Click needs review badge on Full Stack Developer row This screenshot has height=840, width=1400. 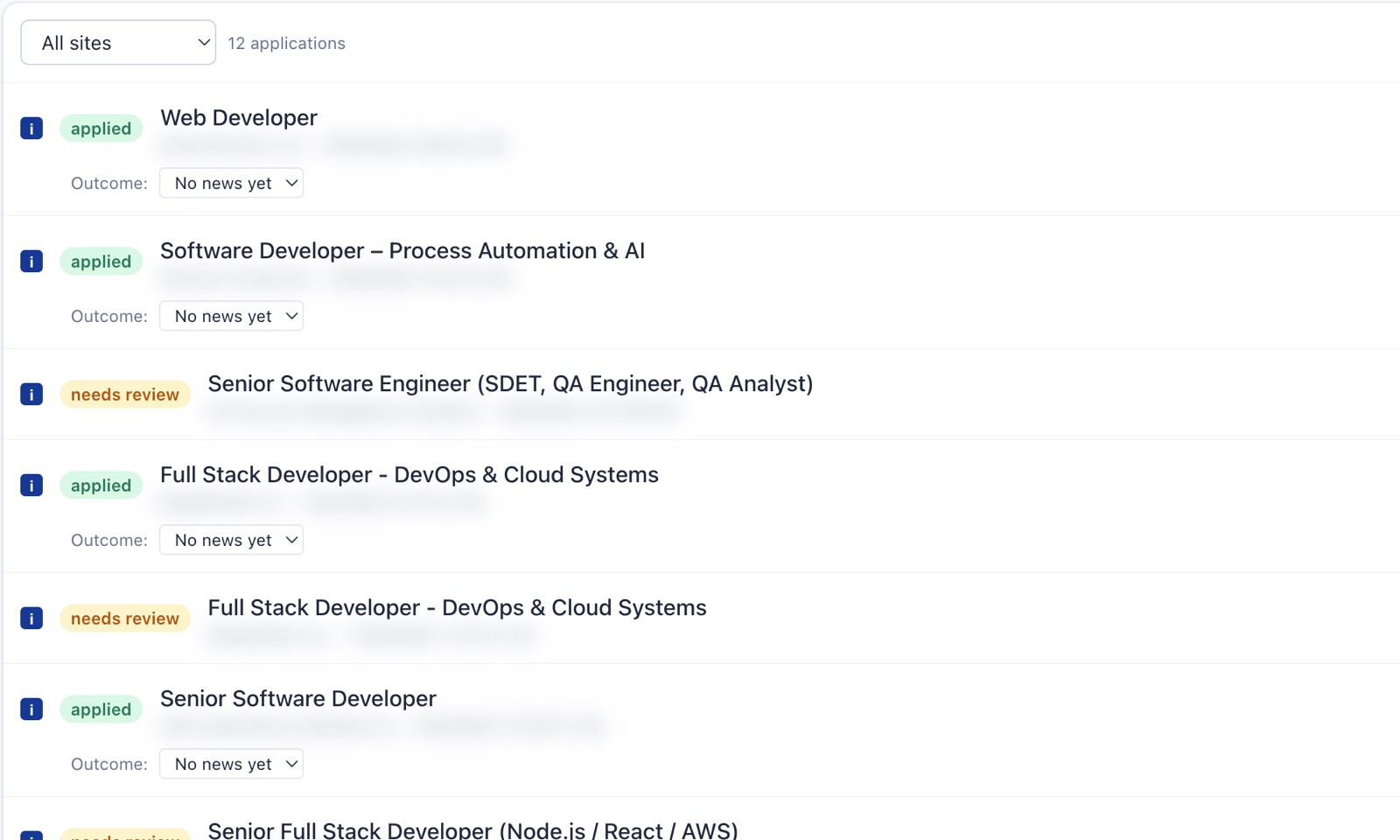[125, 619]
